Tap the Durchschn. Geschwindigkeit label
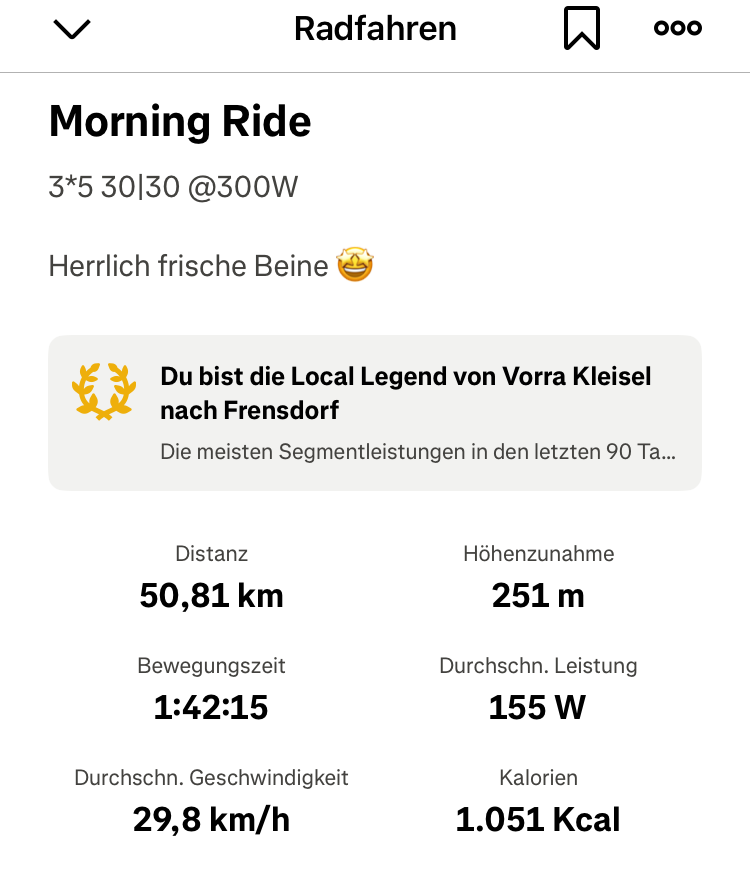Image resolution: width=750 pixels, height=872 pixels. [211, 777]
